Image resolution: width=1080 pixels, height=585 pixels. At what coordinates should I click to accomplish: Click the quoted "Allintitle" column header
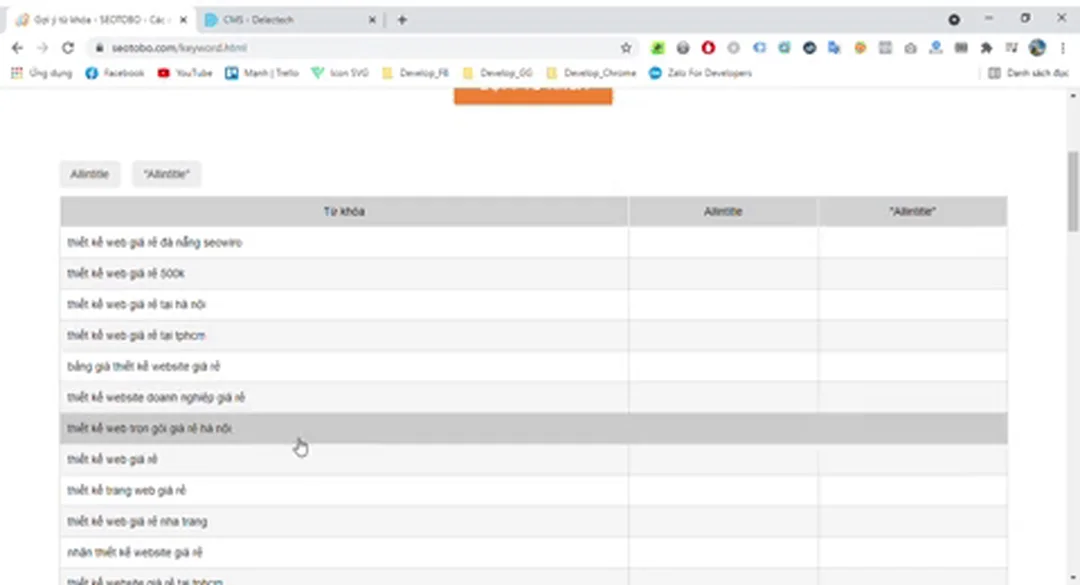coord(913,212)
